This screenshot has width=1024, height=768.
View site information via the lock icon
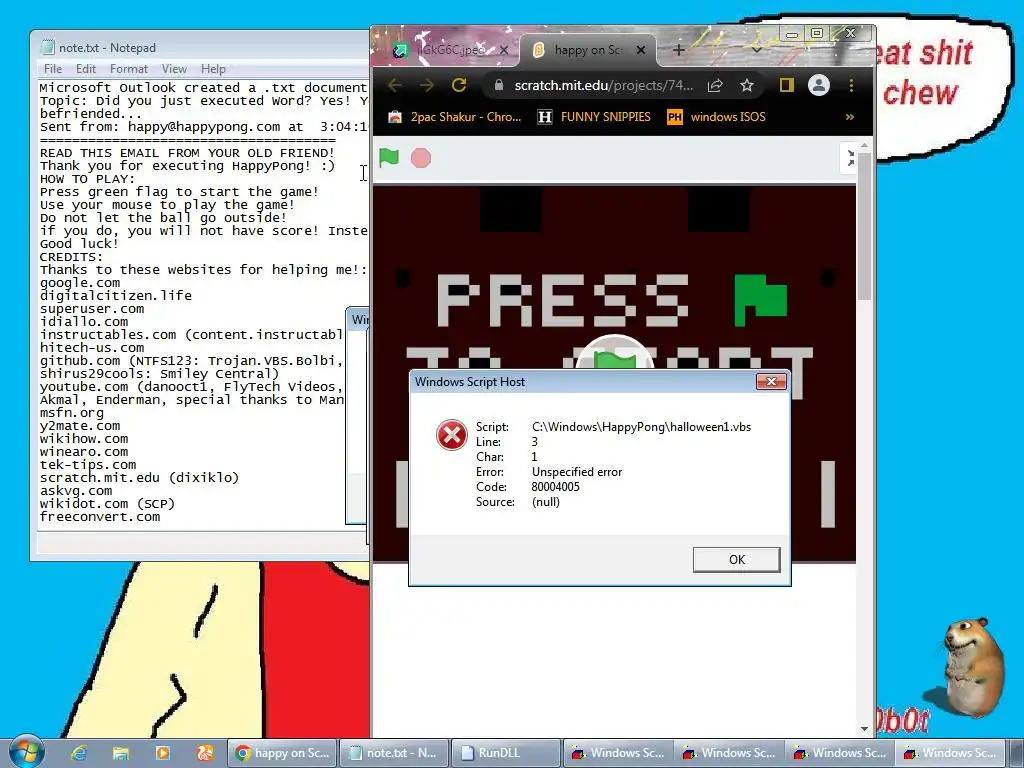[499, 85]
